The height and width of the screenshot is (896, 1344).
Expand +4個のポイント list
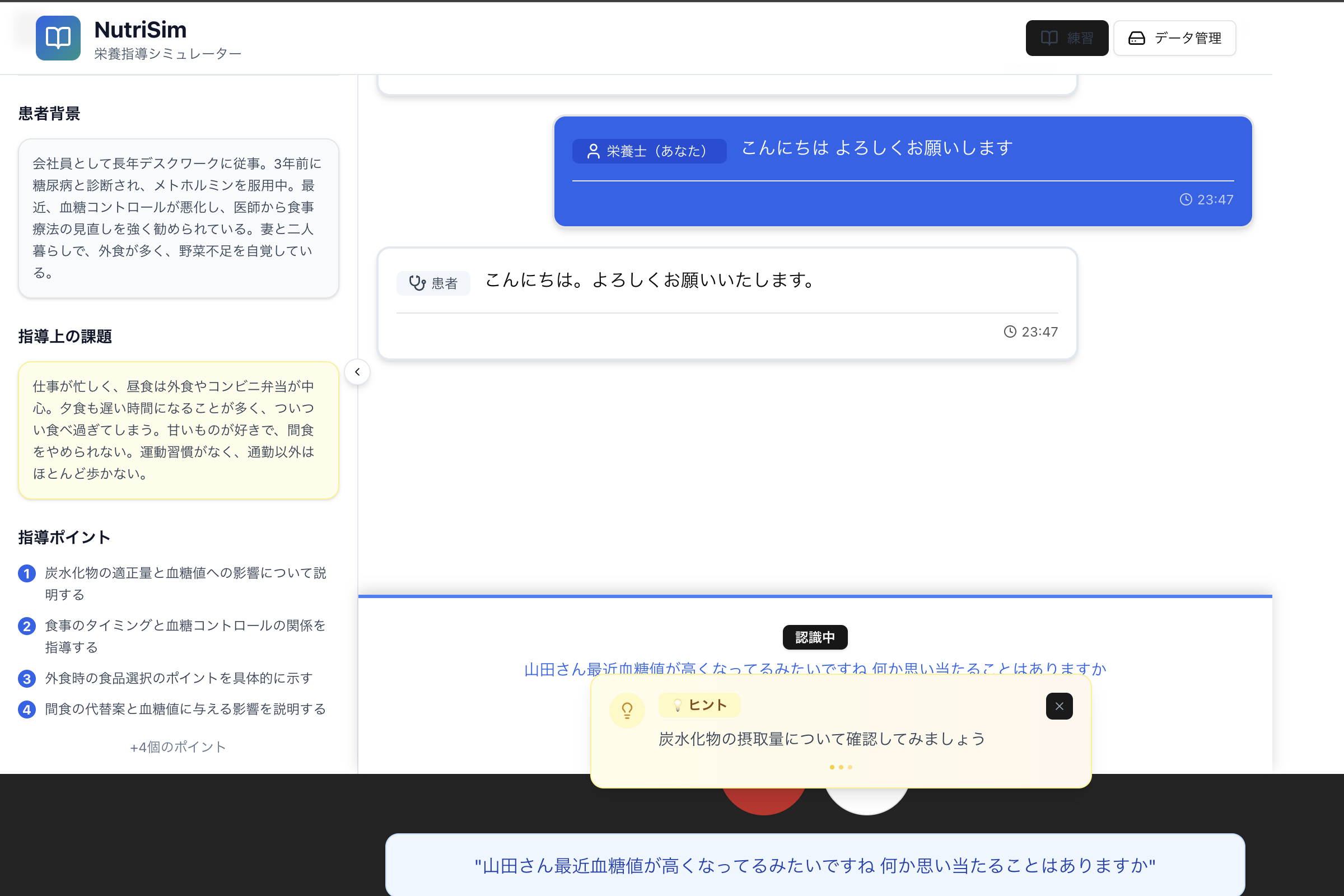click(x=178, y=747)
